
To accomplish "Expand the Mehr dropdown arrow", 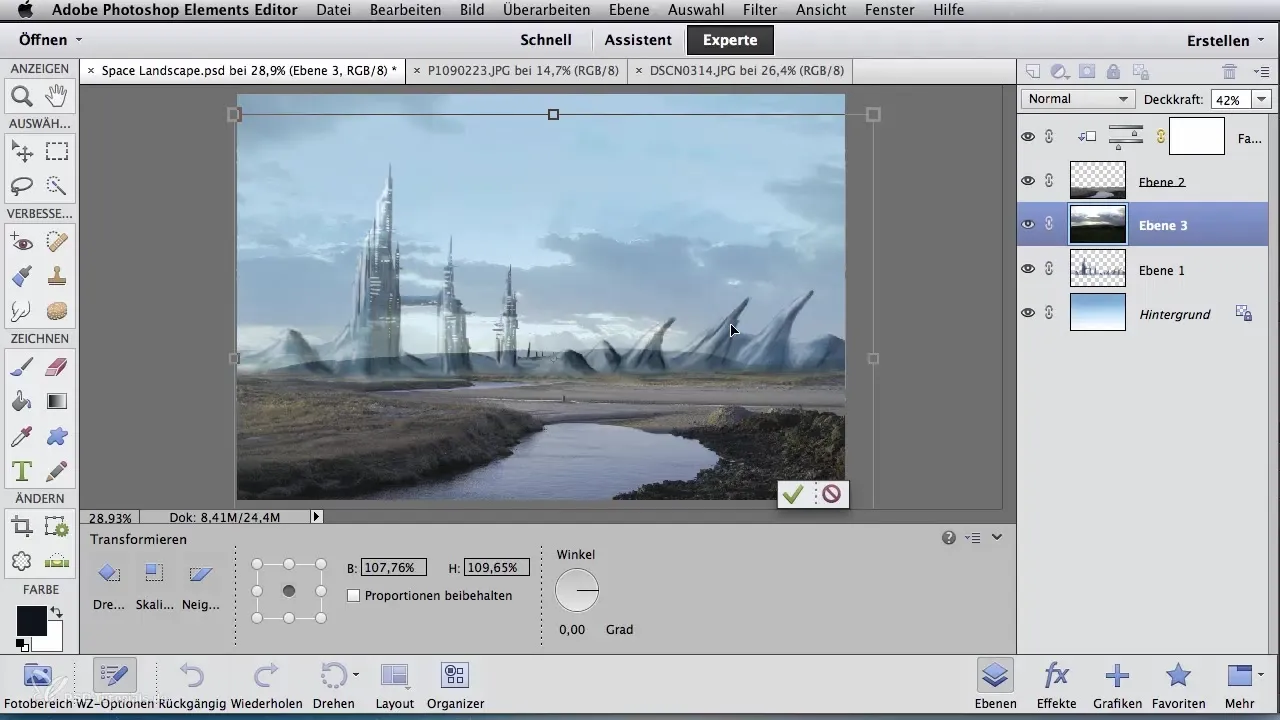I will (1260, 673).
